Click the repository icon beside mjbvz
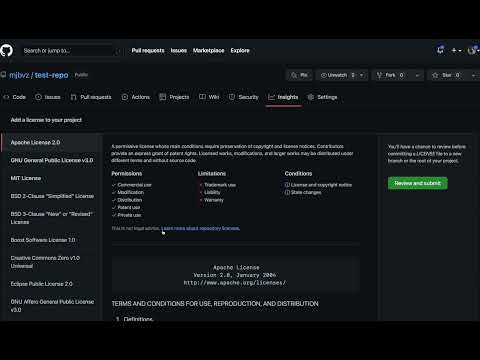 [x=3, y=75]
